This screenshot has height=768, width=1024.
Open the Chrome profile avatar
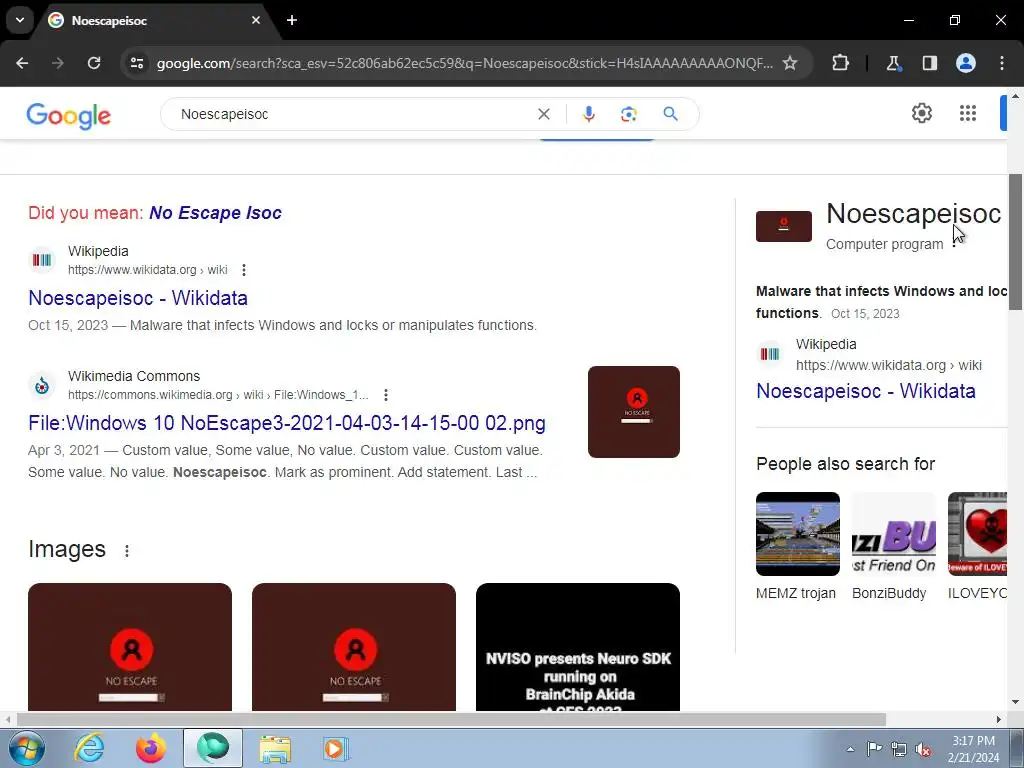click(966, 63)
